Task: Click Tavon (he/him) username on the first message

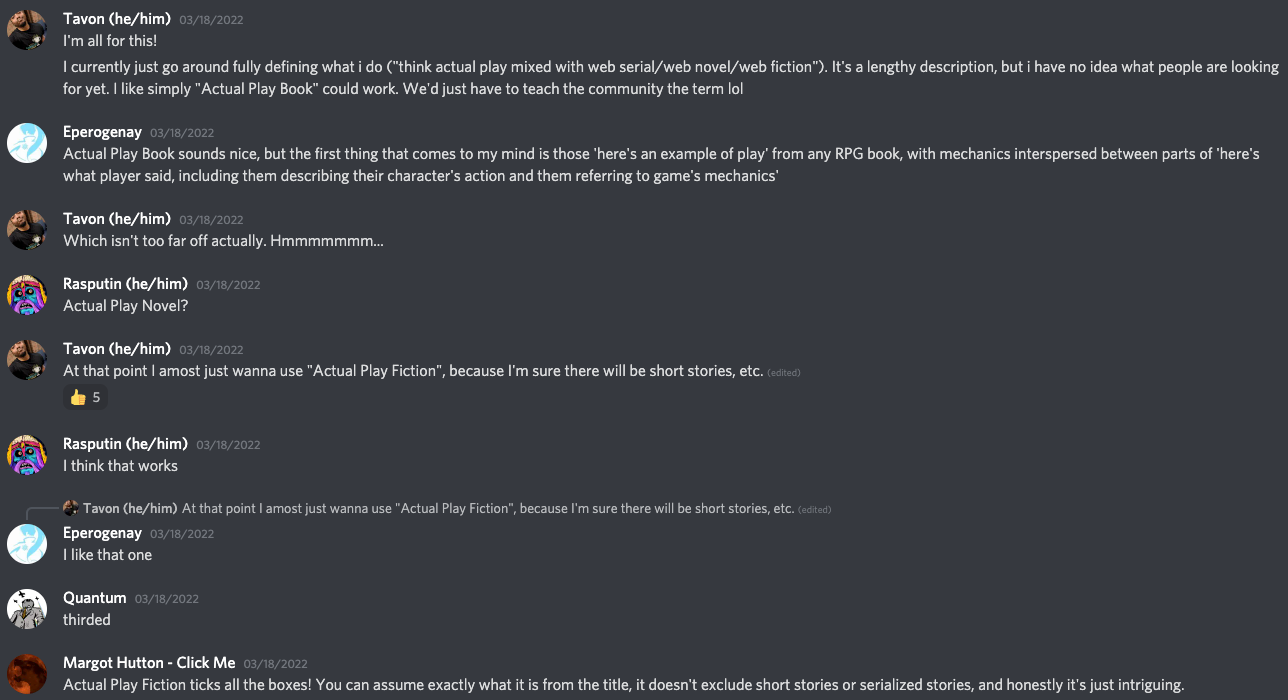Action: pyautogui.click(x=117, y=19)
